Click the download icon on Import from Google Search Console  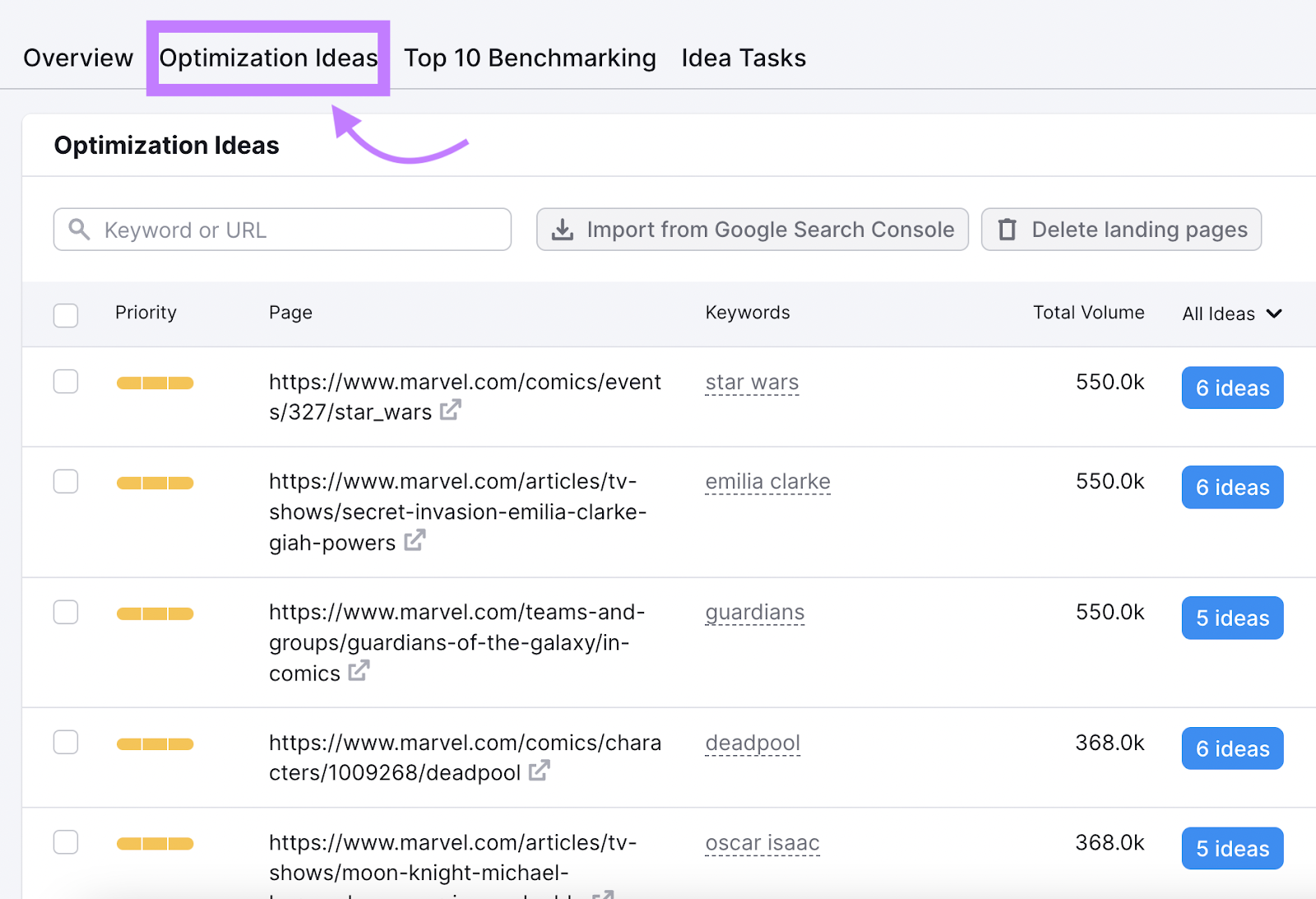coord(563,229)
